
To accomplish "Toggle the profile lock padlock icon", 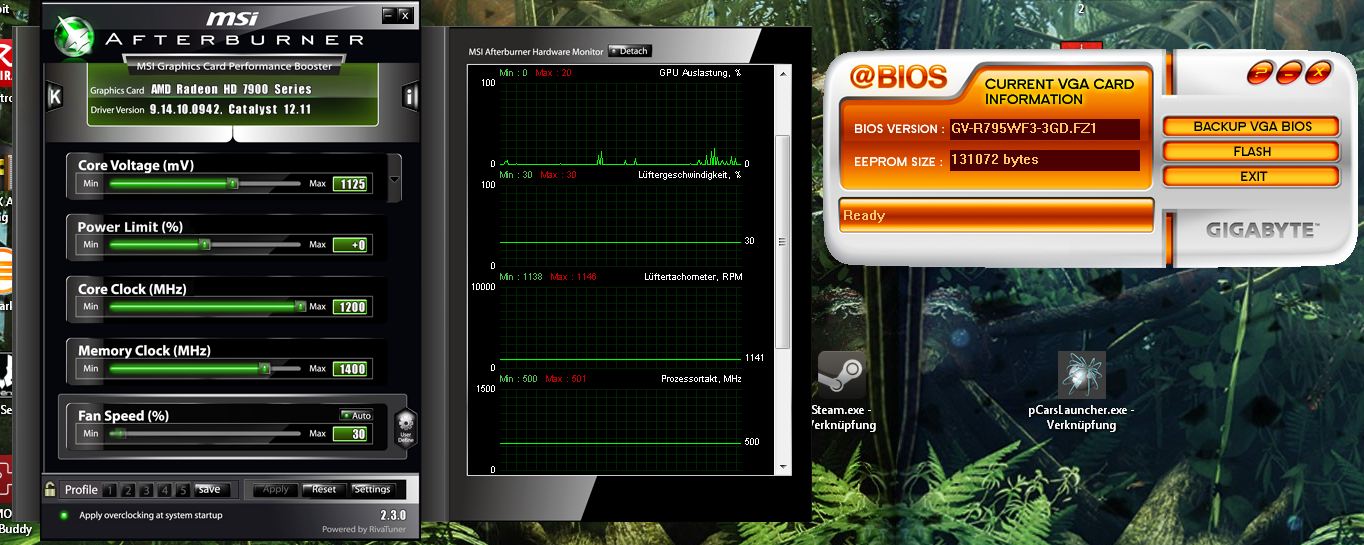I will (x=50, y=489).
